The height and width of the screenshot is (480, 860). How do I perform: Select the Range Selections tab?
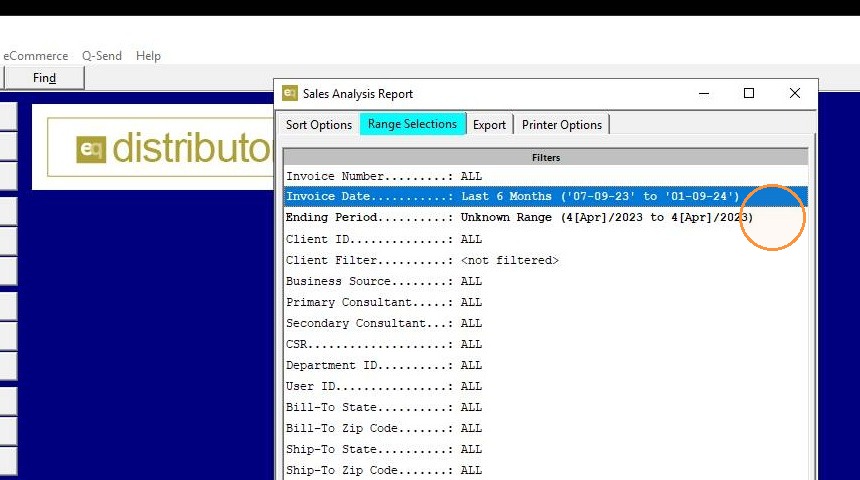pyautogui.click(x=412, y=124)
